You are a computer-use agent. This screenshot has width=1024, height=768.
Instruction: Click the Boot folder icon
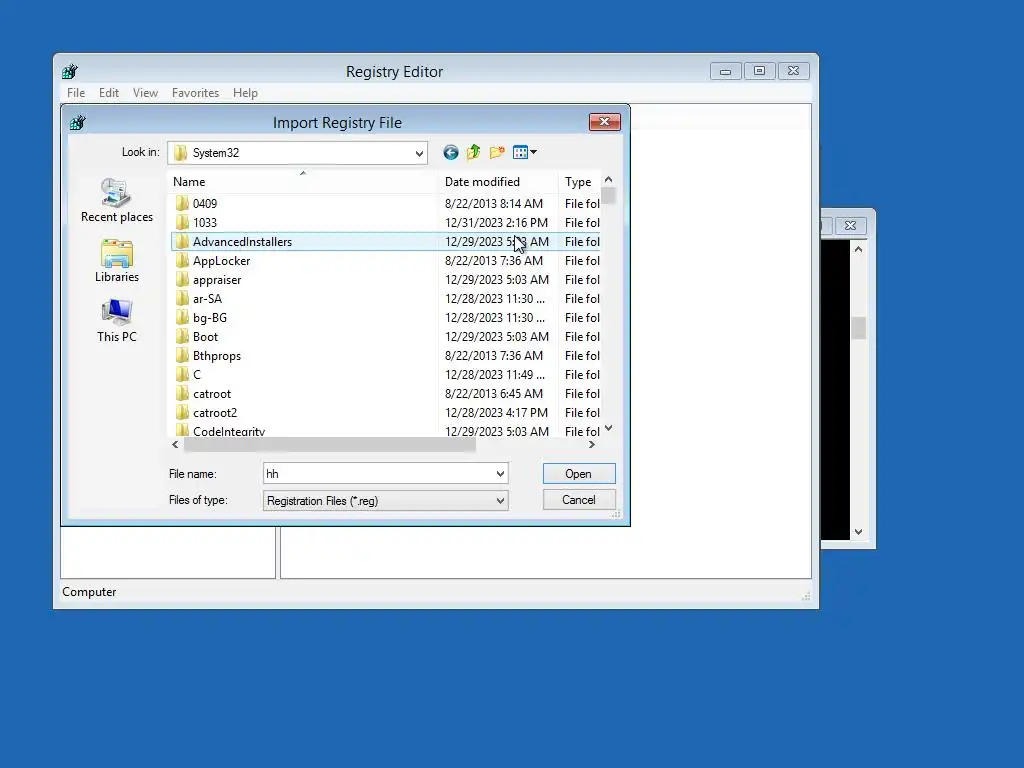point(182,337)
